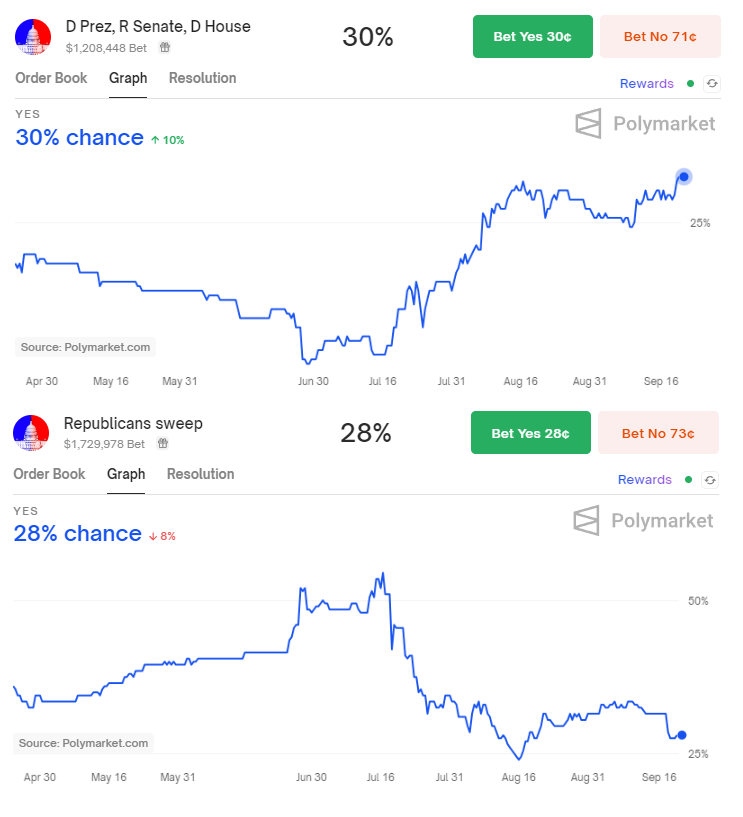Image resolution: width=743 pixels, height=817 pixels.
Task: Click the Capitol icon for Republicans sweep
Action: 31,432
